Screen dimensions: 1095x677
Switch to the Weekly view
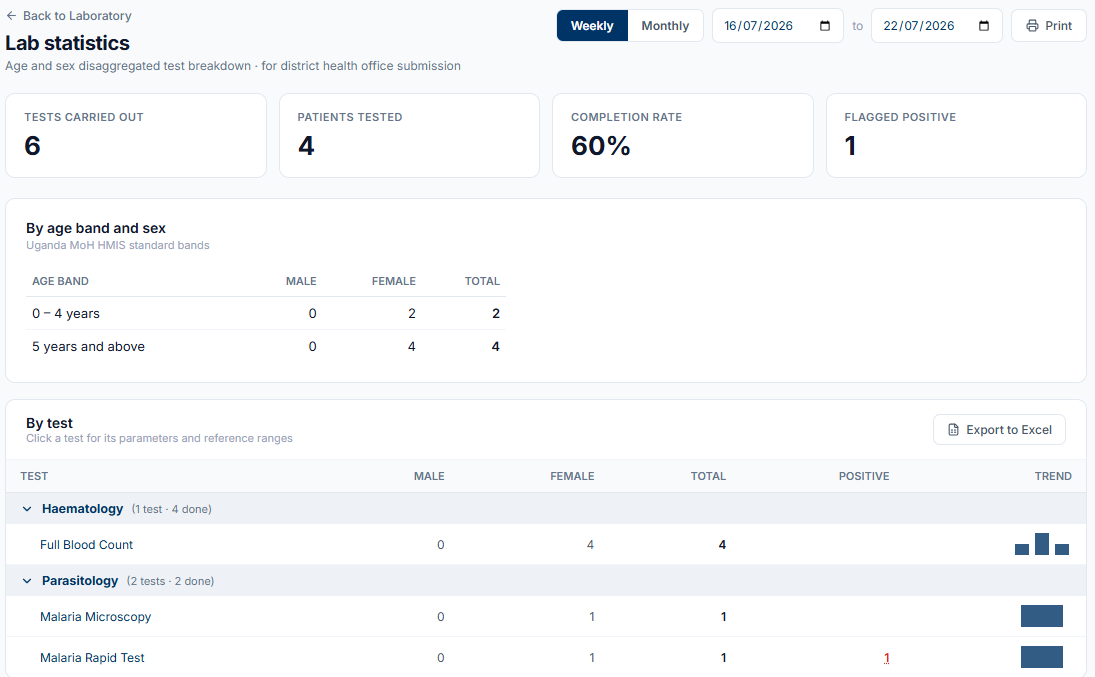[592, 26]
